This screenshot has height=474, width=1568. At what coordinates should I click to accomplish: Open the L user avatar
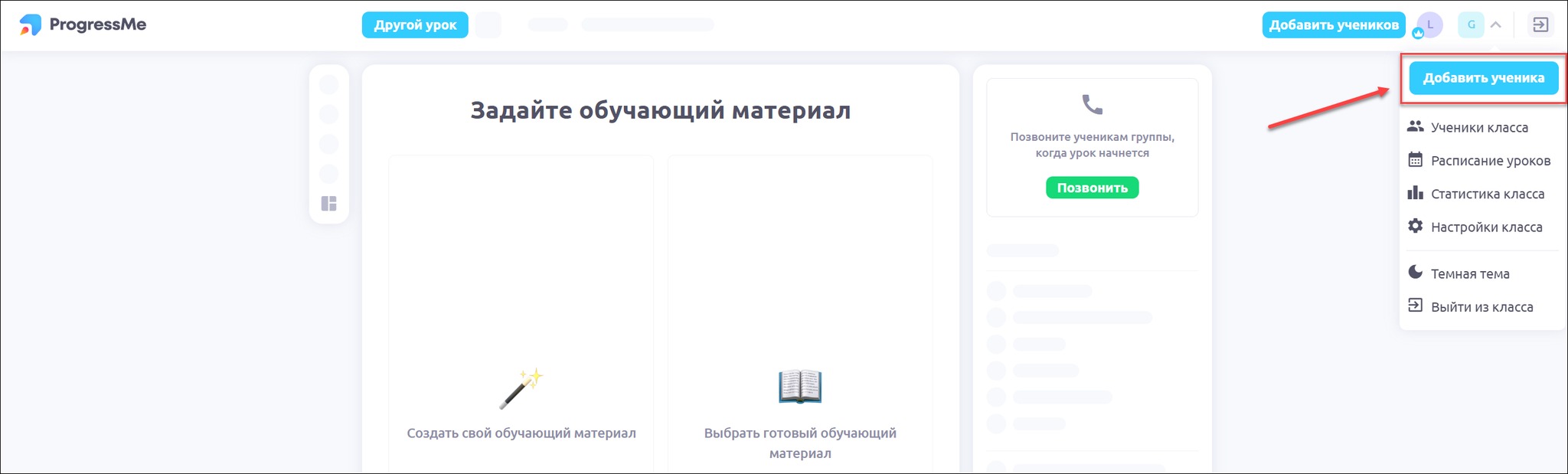click(1429, 25)
